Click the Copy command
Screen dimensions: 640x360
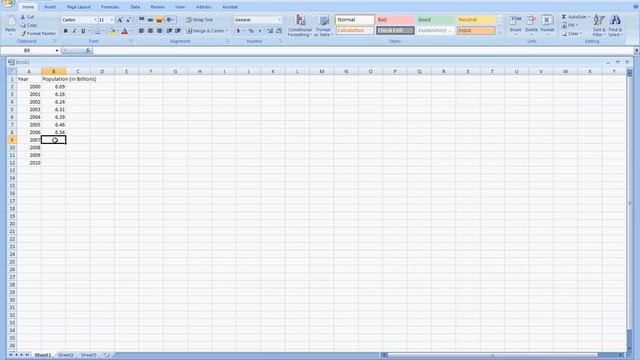[29, 25]
